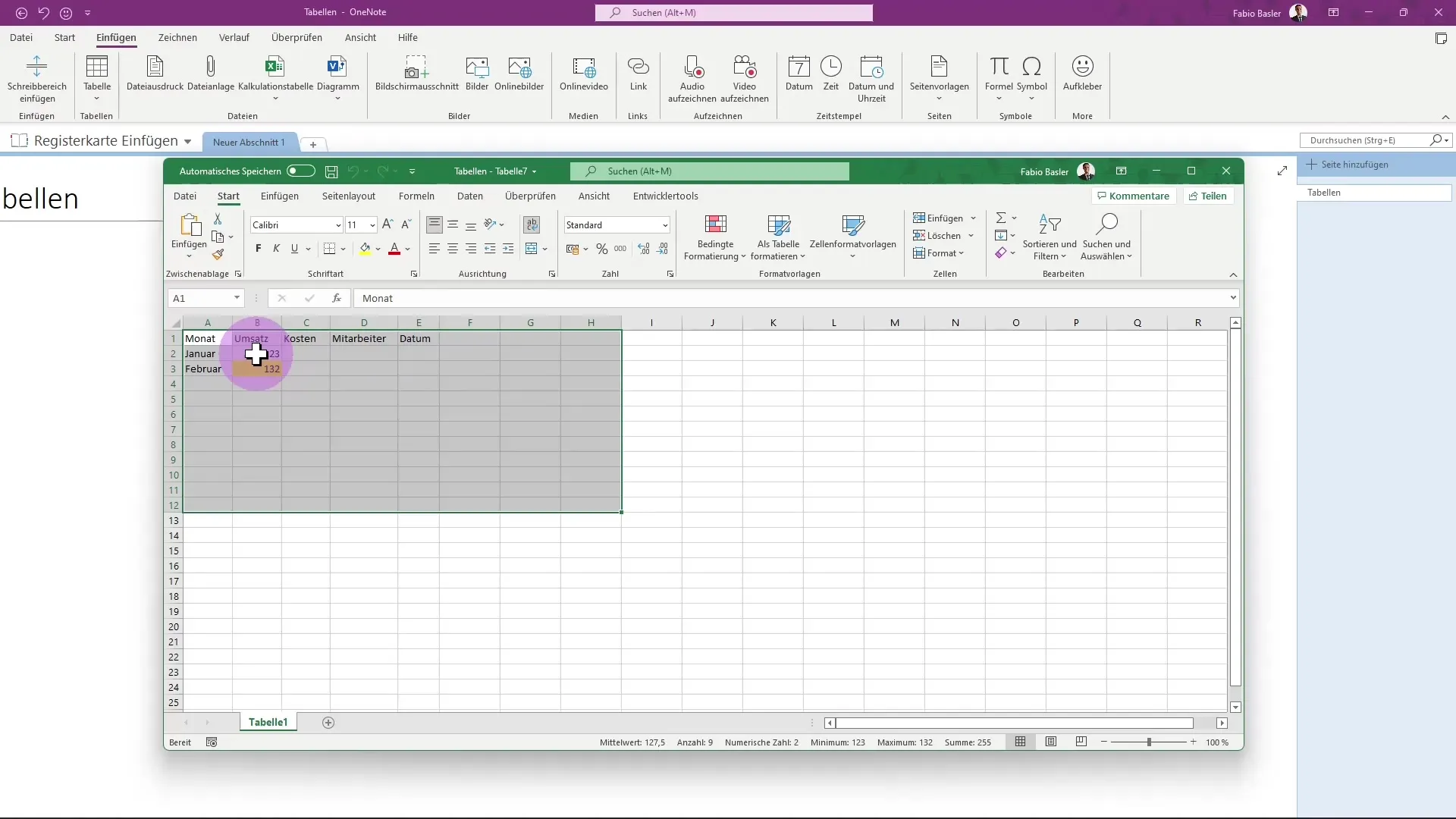Click Dateiausdruck icon in OneNote ribbon
This screenshot has width=1456, height=819.
tap(155, 67)
